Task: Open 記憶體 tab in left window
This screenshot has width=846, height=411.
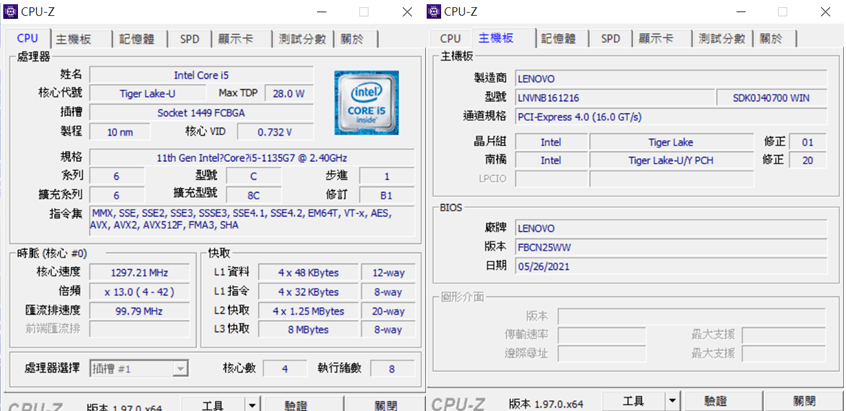Action: (x=137, y=39)
